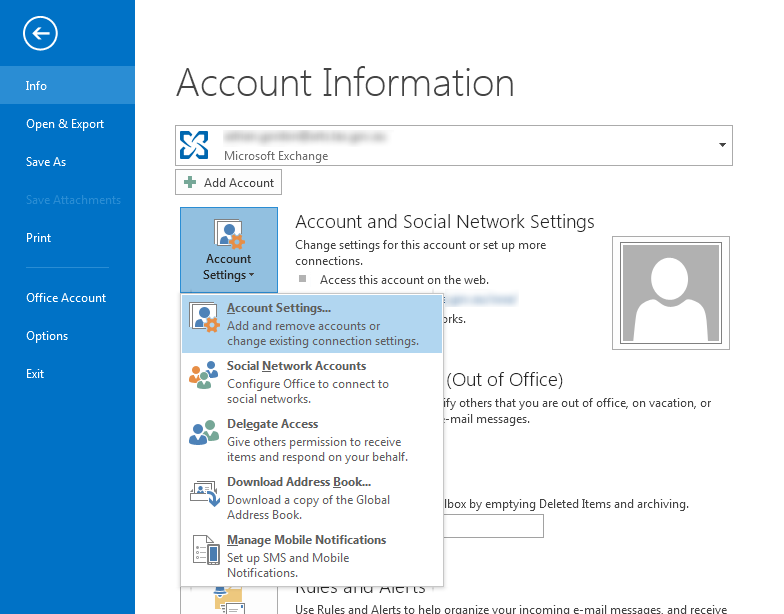Image resolution: width=784 pixels, height=614 pixels.
Task: Click the back arrow to leave Backstage view
Action: tap(40, 34)
